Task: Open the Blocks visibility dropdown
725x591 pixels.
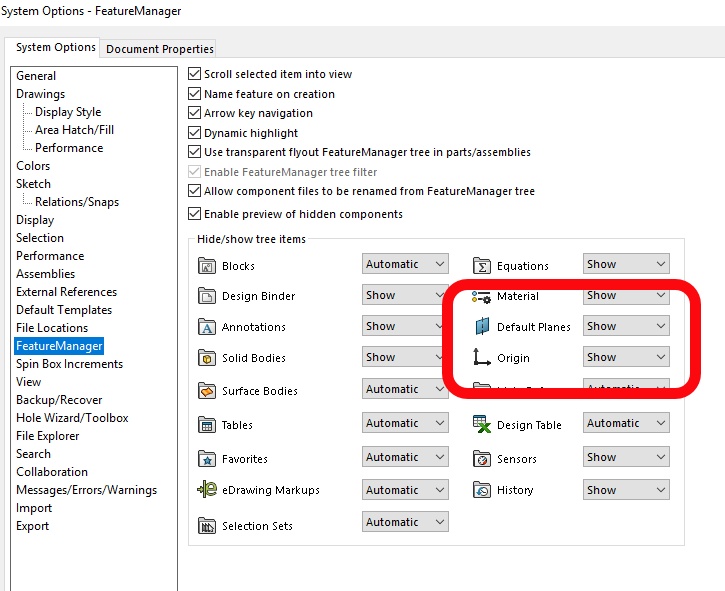Action: (x=405, y=264)
